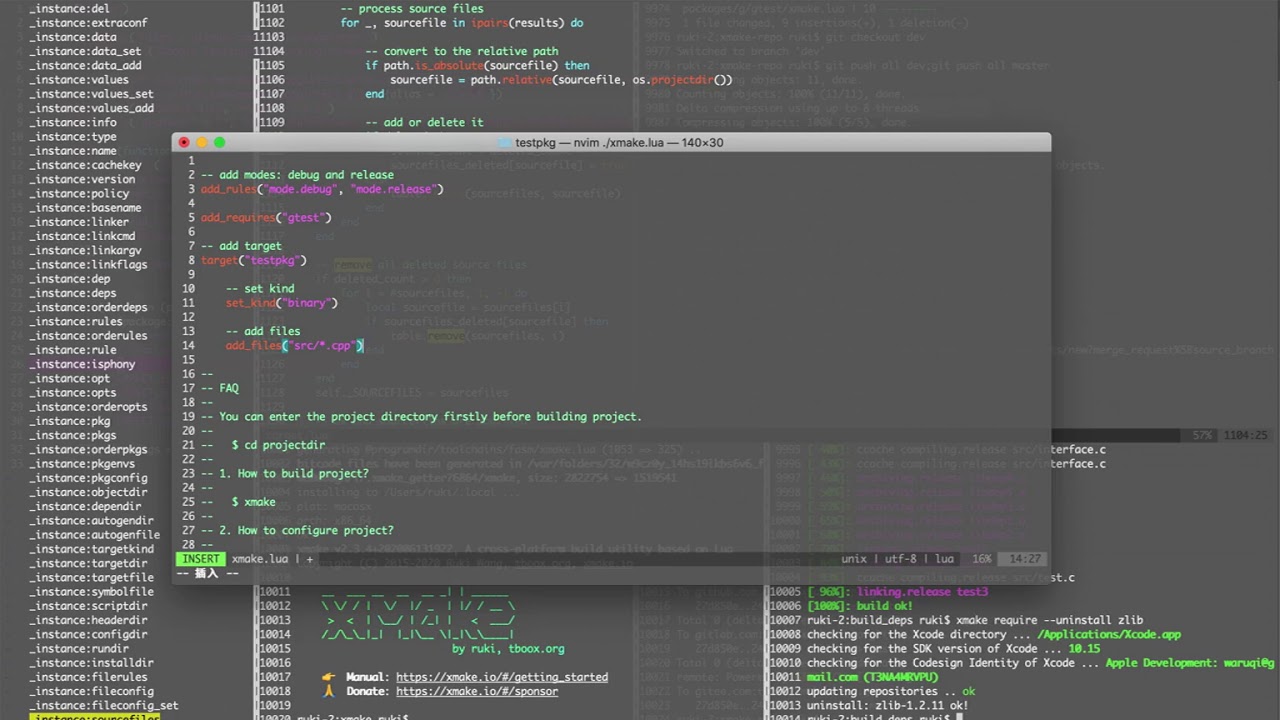Image resolution: width=1280 pixels, height=720 pixels.
Task: Select _instance:extraconf in the tag list
Action: [x=88, y=23]
